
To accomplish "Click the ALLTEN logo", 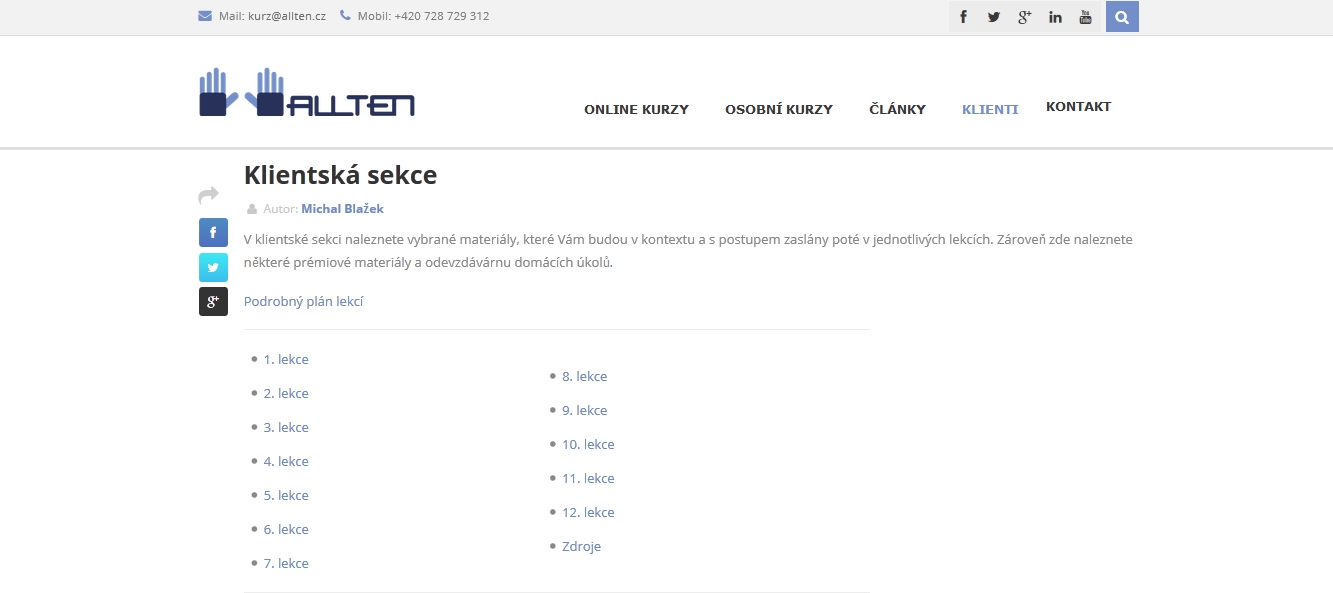I will [306, 92].
